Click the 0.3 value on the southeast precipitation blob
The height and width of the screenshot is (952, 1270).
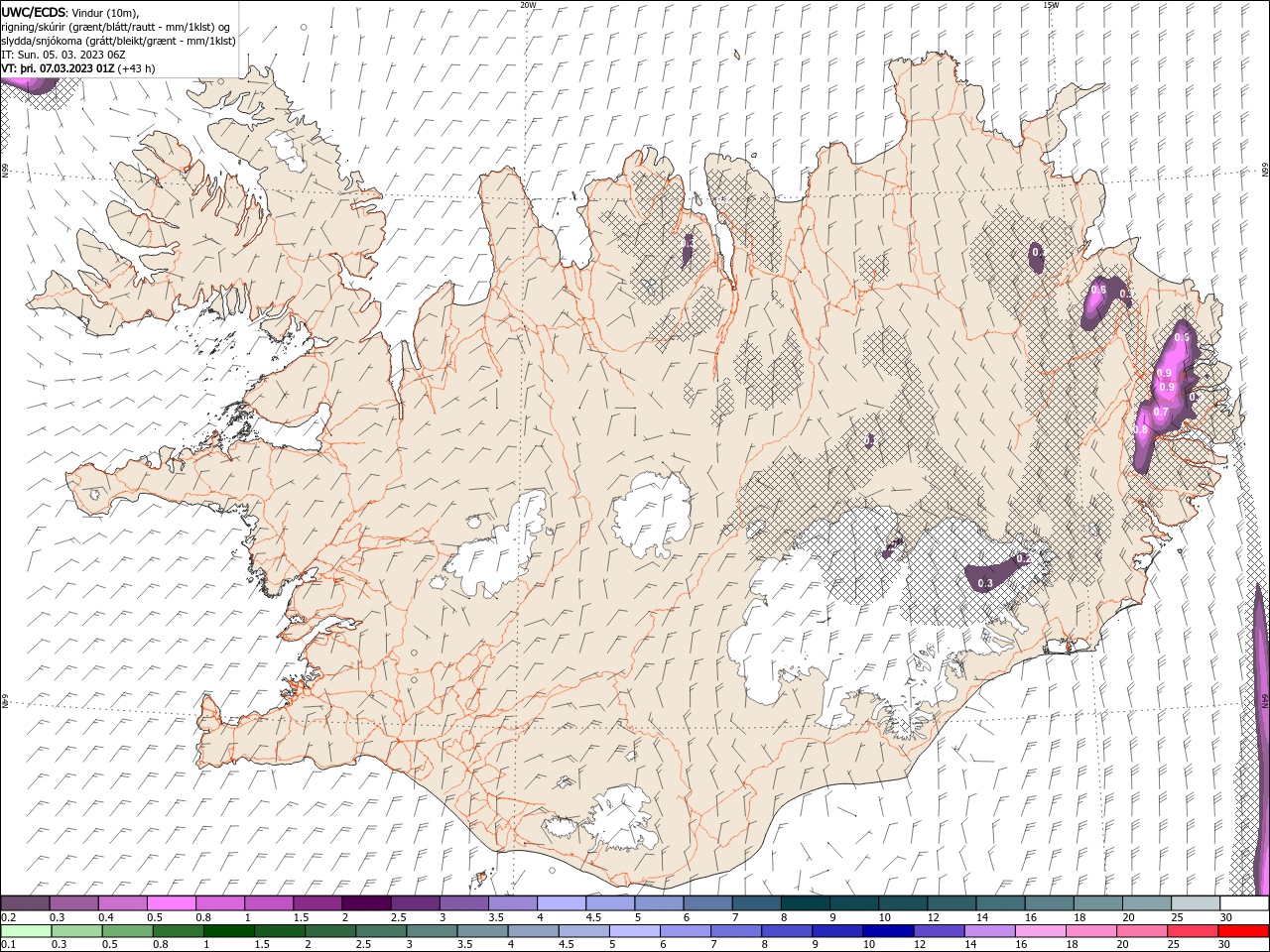985,583
